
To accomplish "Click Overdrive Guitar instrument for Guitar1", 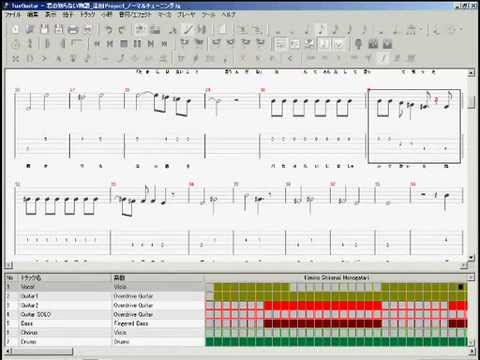I will pyautogui.click(x=133, y=296).
